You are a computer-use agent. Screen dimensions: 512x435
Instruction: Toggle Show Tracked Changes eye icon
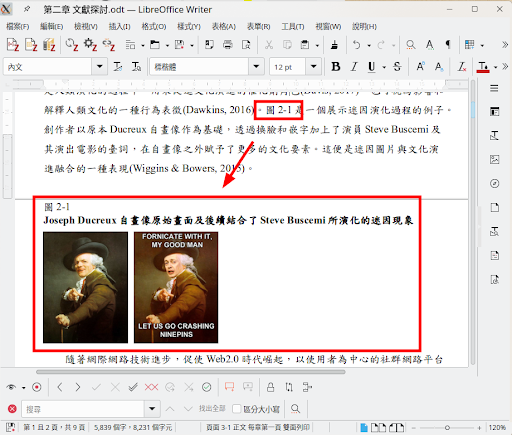coord(11,387)
